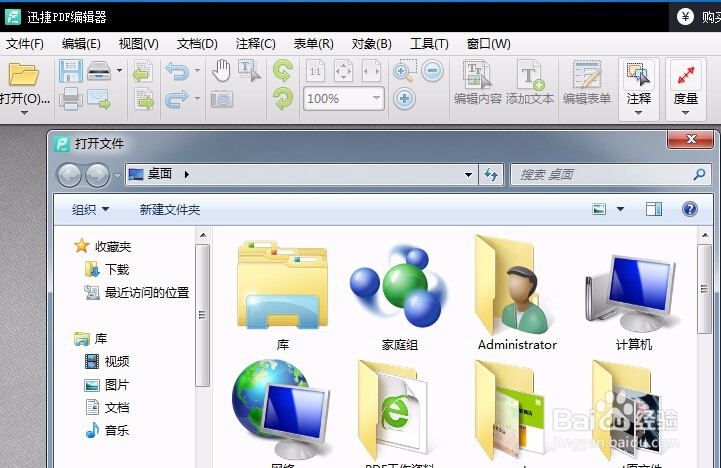Open the 窗口(W) menu
The height and width of the screenshot is (468, 721).
[x=488, y=44]
